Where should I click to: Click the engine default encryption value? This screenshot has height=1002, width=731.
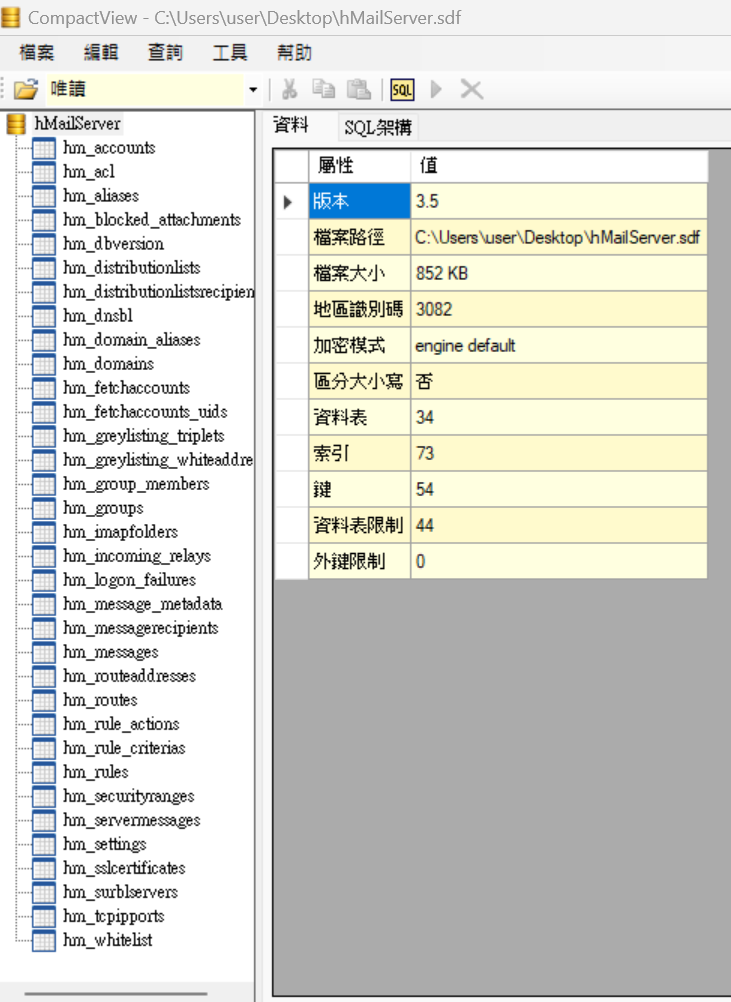coord(559,345)
